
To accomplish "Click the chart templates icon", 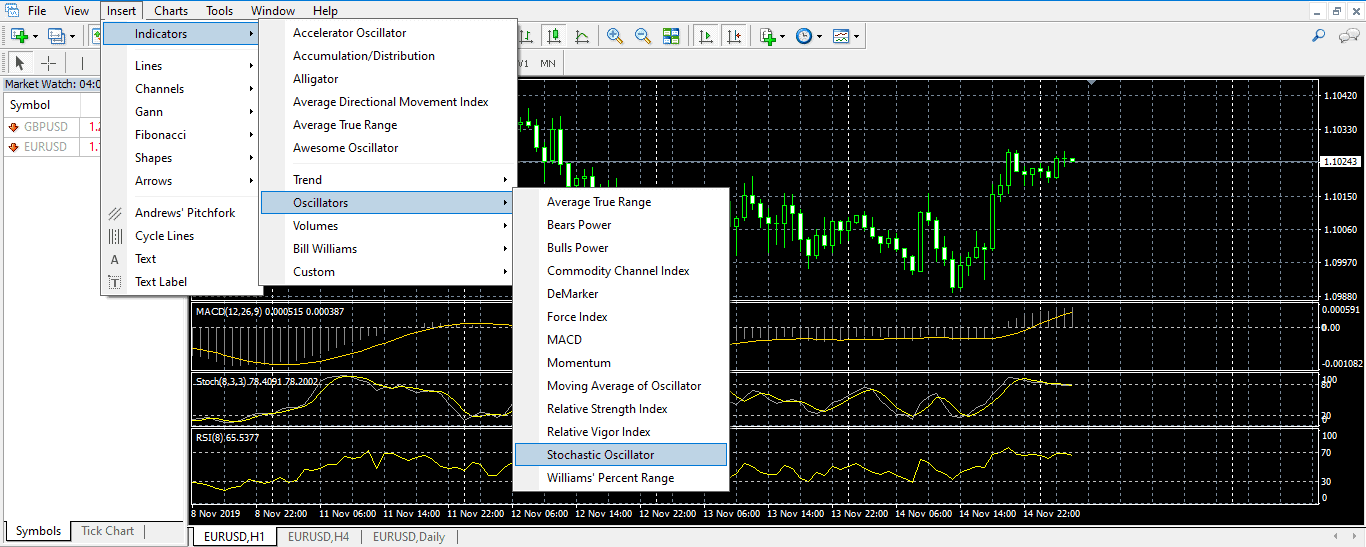I will pos(841,36).
